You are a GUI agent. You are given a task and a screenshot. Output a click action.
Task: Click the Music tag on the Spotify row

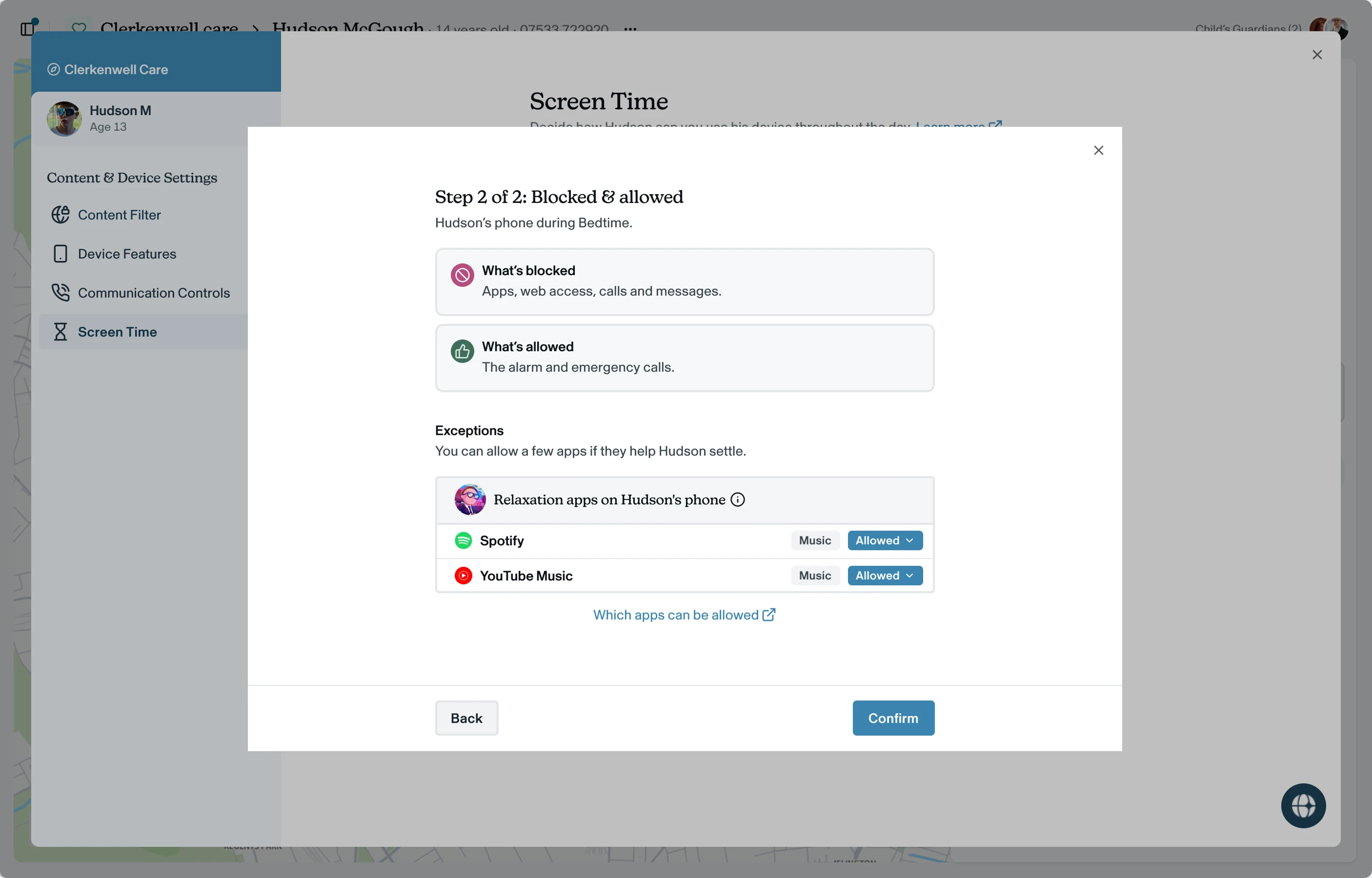point(815,540)
